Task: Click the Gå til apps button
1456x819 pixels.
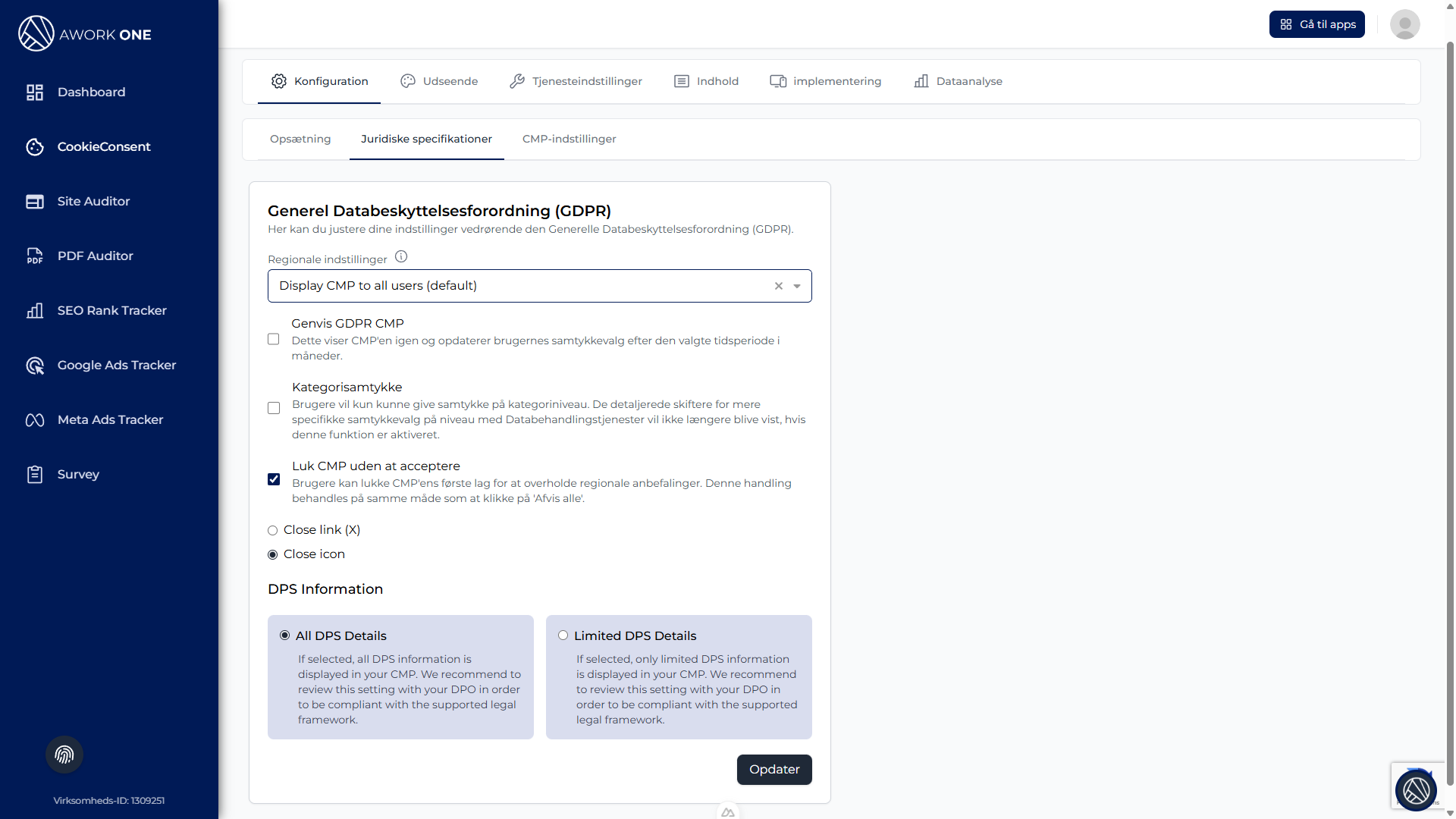Action: point(1316,24)
